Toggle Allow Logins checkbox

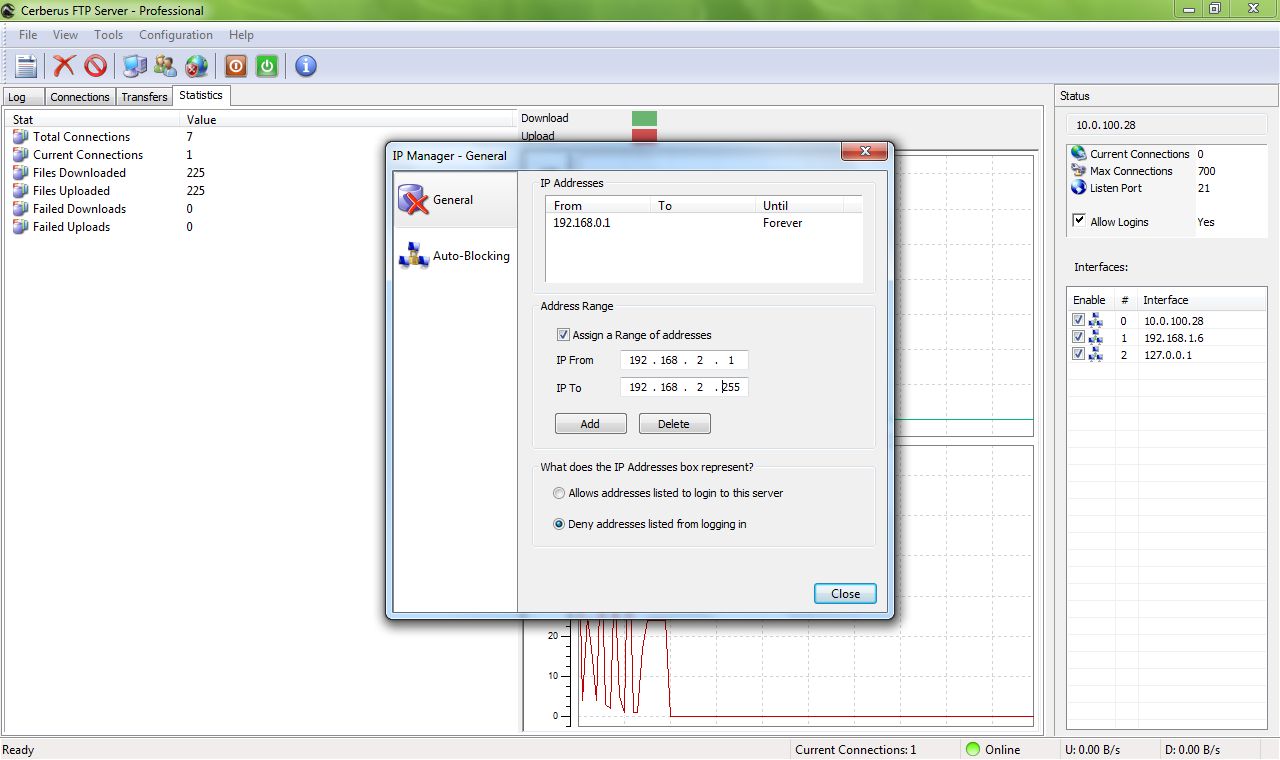click(x=1079, y=221)
